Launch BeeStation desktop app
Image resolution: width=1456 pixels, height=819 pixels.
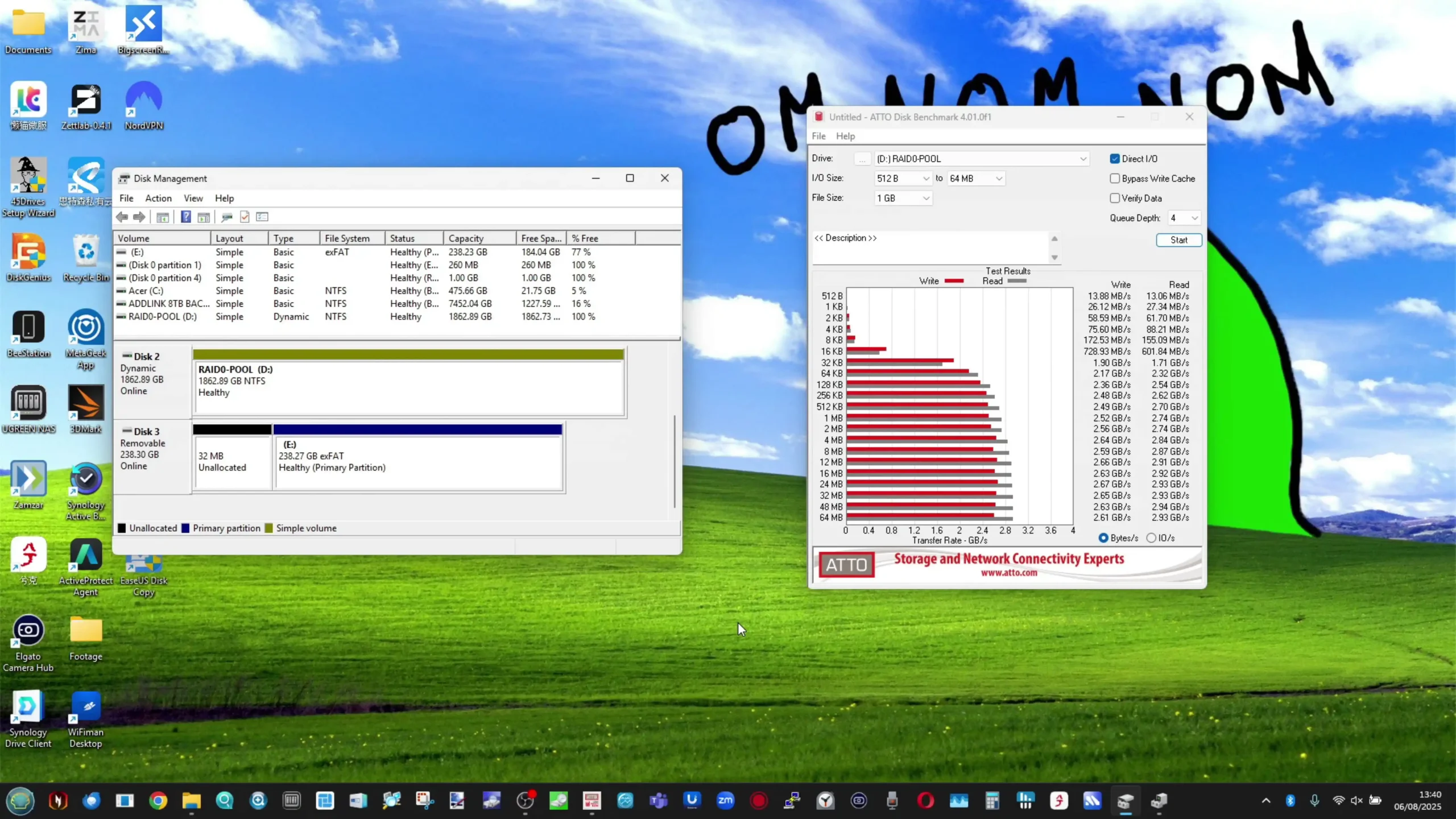point(28,333)
